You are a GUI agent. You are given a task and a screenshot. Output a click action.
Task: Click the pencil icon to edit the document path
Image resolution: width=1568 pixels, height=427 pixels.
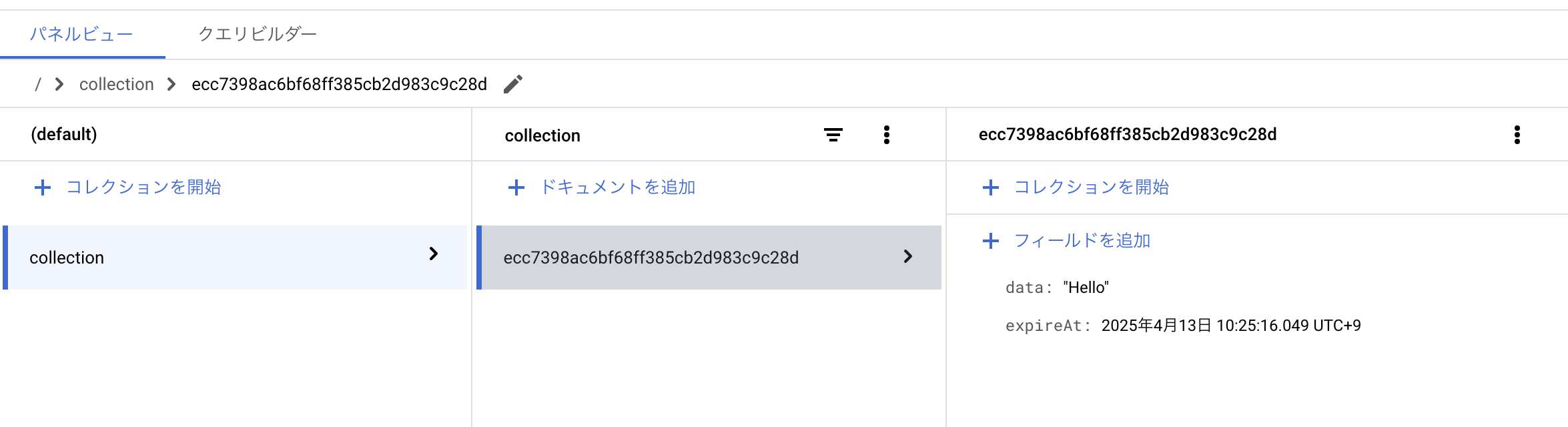pyautogui.click(x=512, y=83)
